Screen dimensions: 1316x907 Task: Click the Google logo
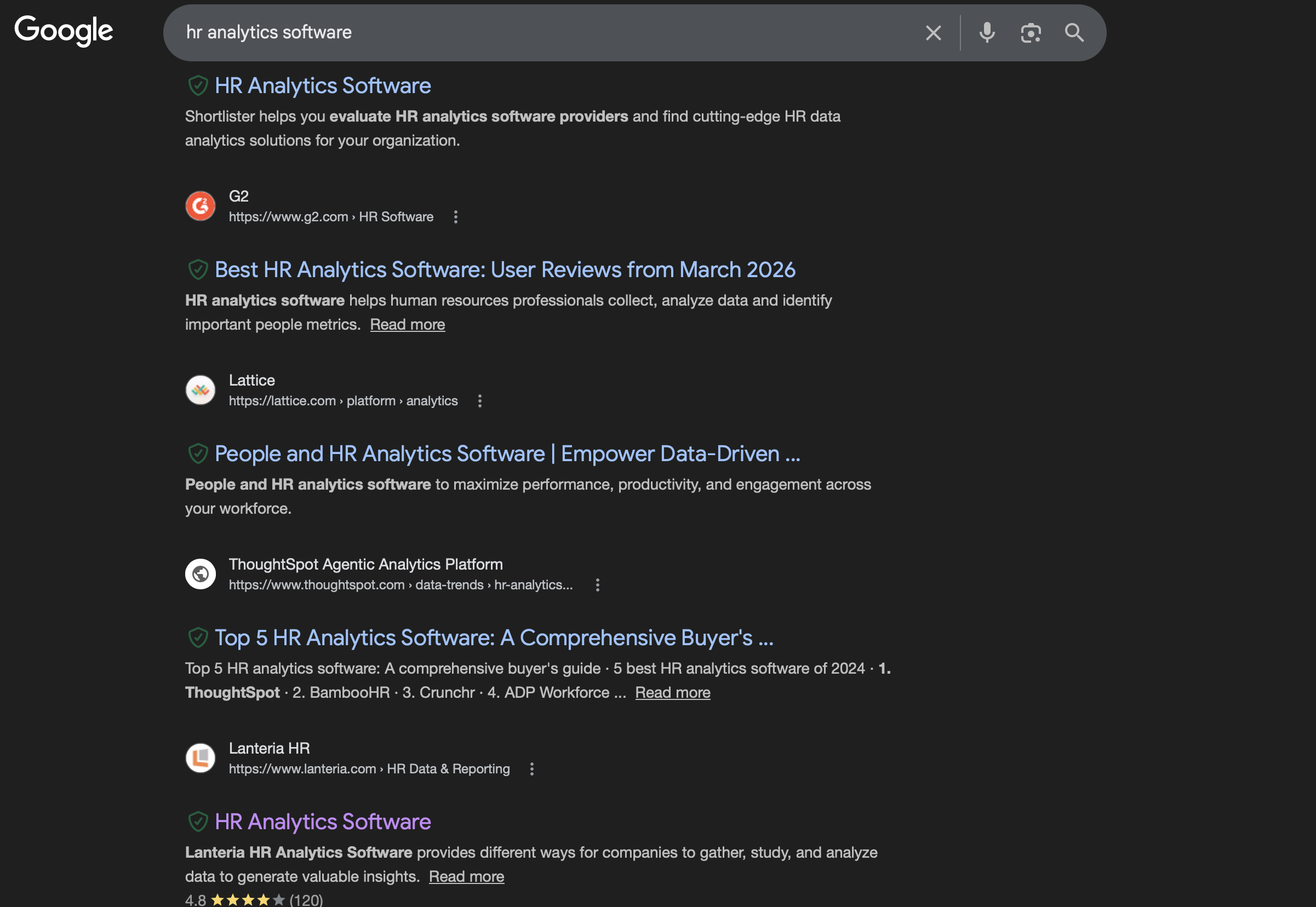[64, 31]
